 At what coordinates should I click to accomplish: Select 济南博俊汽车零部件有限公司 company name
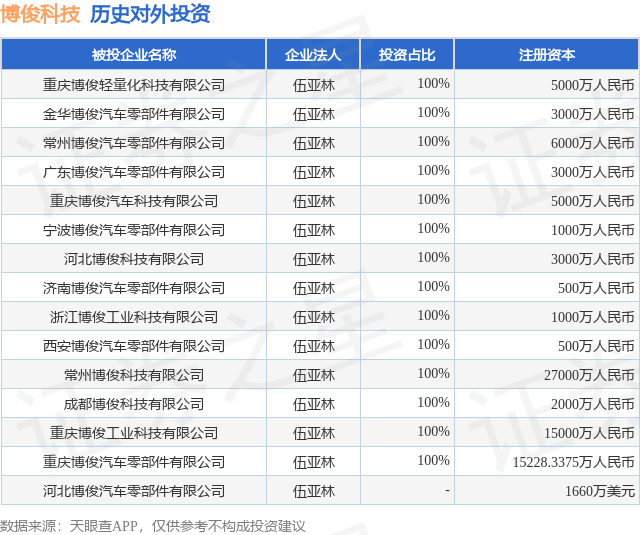134,288
